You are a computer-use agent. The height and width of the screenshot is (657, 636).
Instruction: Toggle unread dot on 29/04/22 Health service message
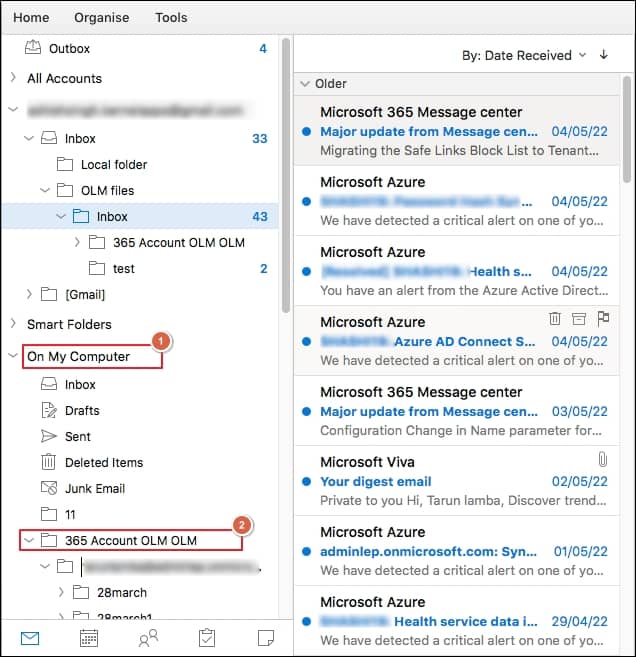(x=306, y=621)
